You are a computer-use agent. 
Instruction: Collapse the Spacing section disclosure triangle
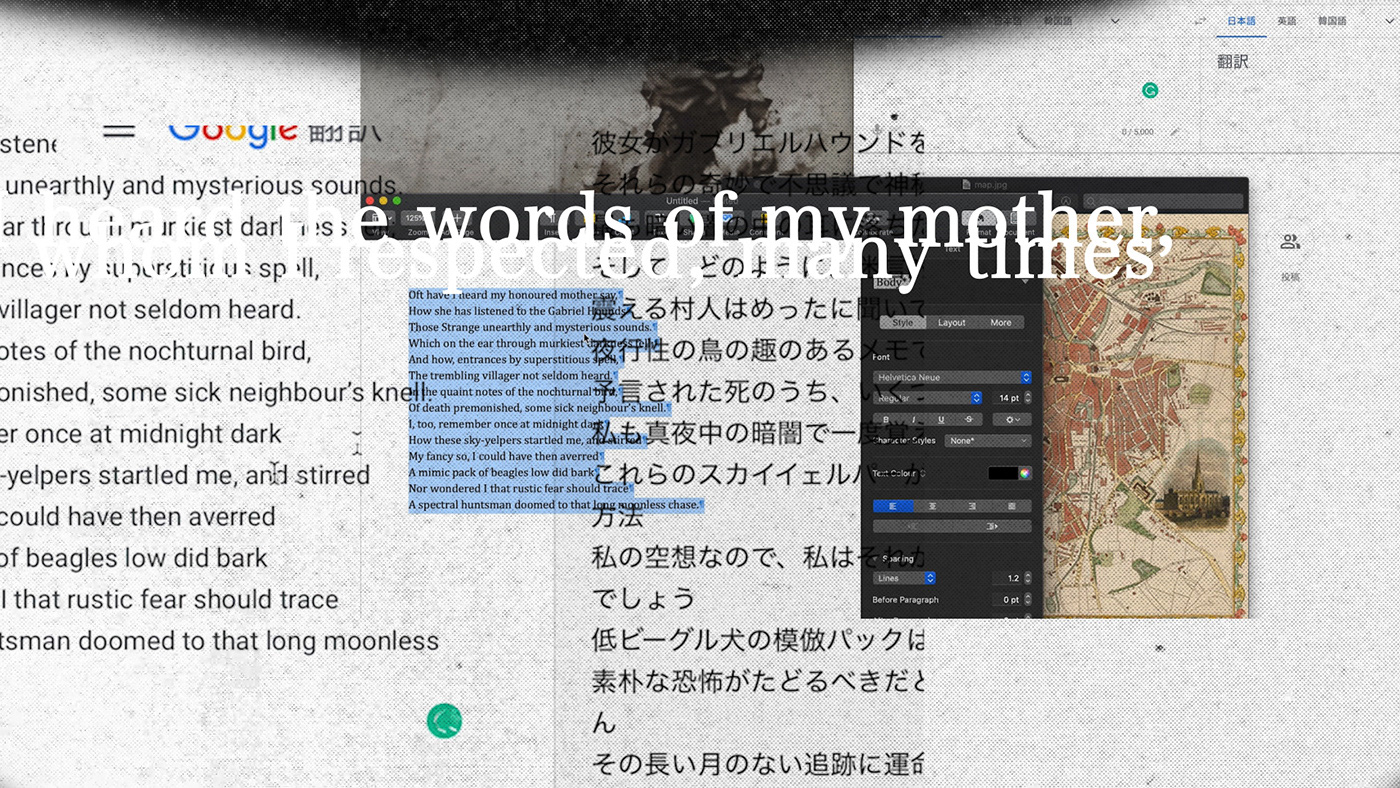(876, 559)
